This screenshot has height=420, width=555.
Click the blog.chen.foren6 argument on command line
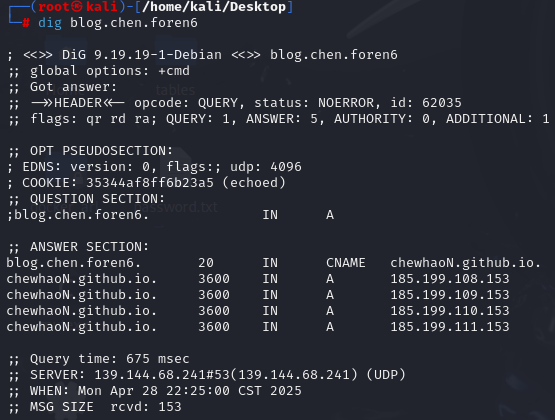[134, 23]
